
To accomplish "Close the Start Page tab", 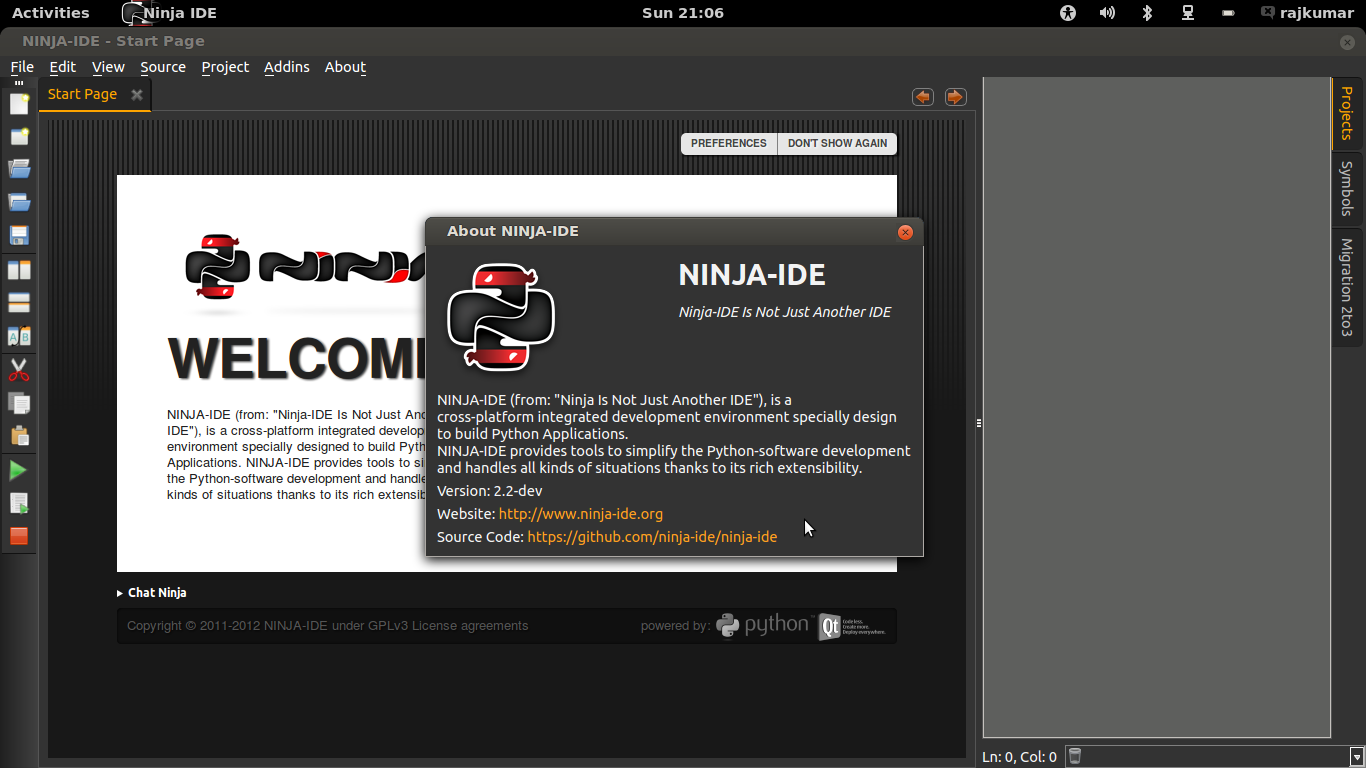I will 136,94.
